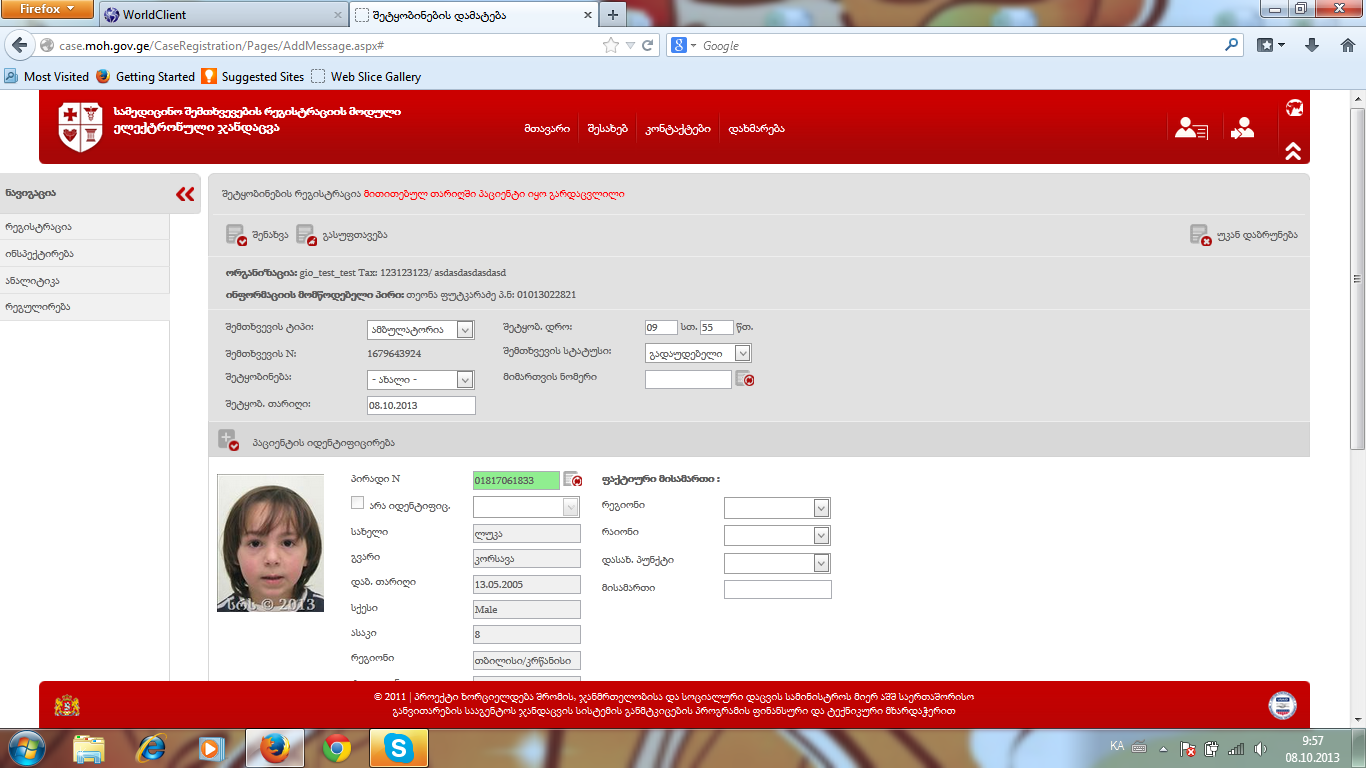1366x768 pixels.
Task: Click the შეტყობ. თარიღი date field
Action: click(x=421, y=405)
